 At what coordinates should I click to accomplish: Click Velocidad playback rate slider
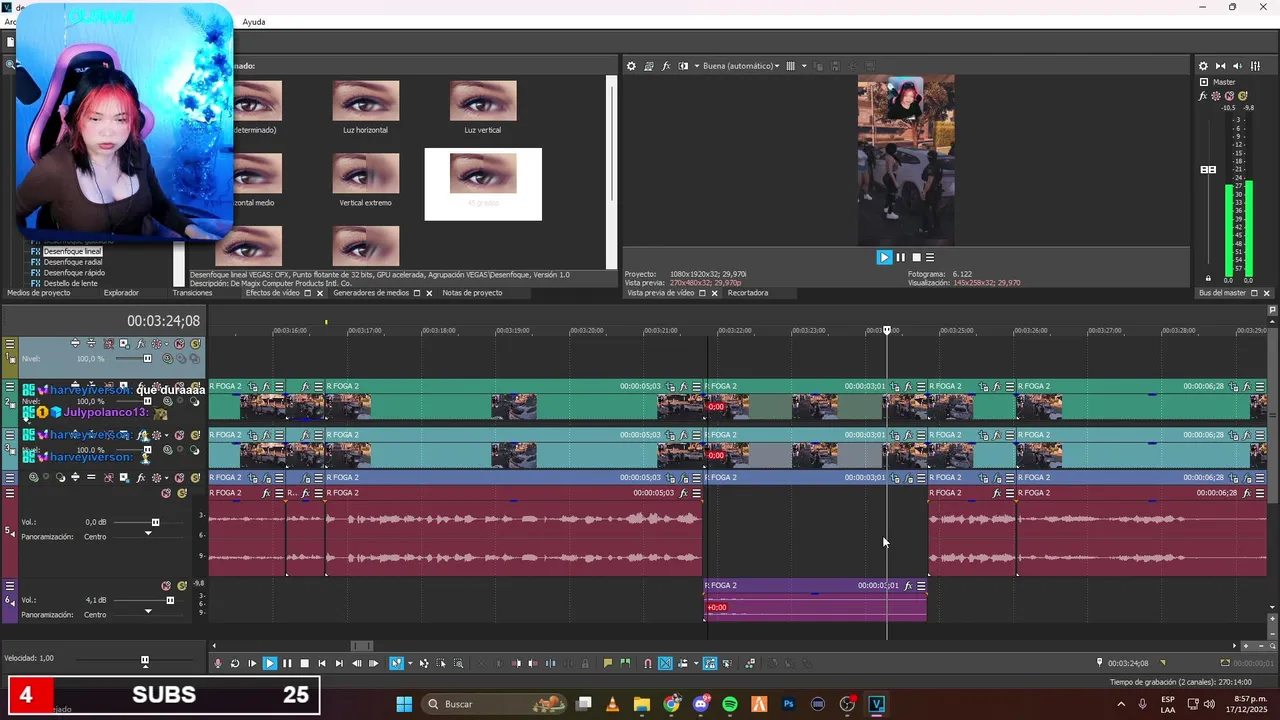click(144, 660)
